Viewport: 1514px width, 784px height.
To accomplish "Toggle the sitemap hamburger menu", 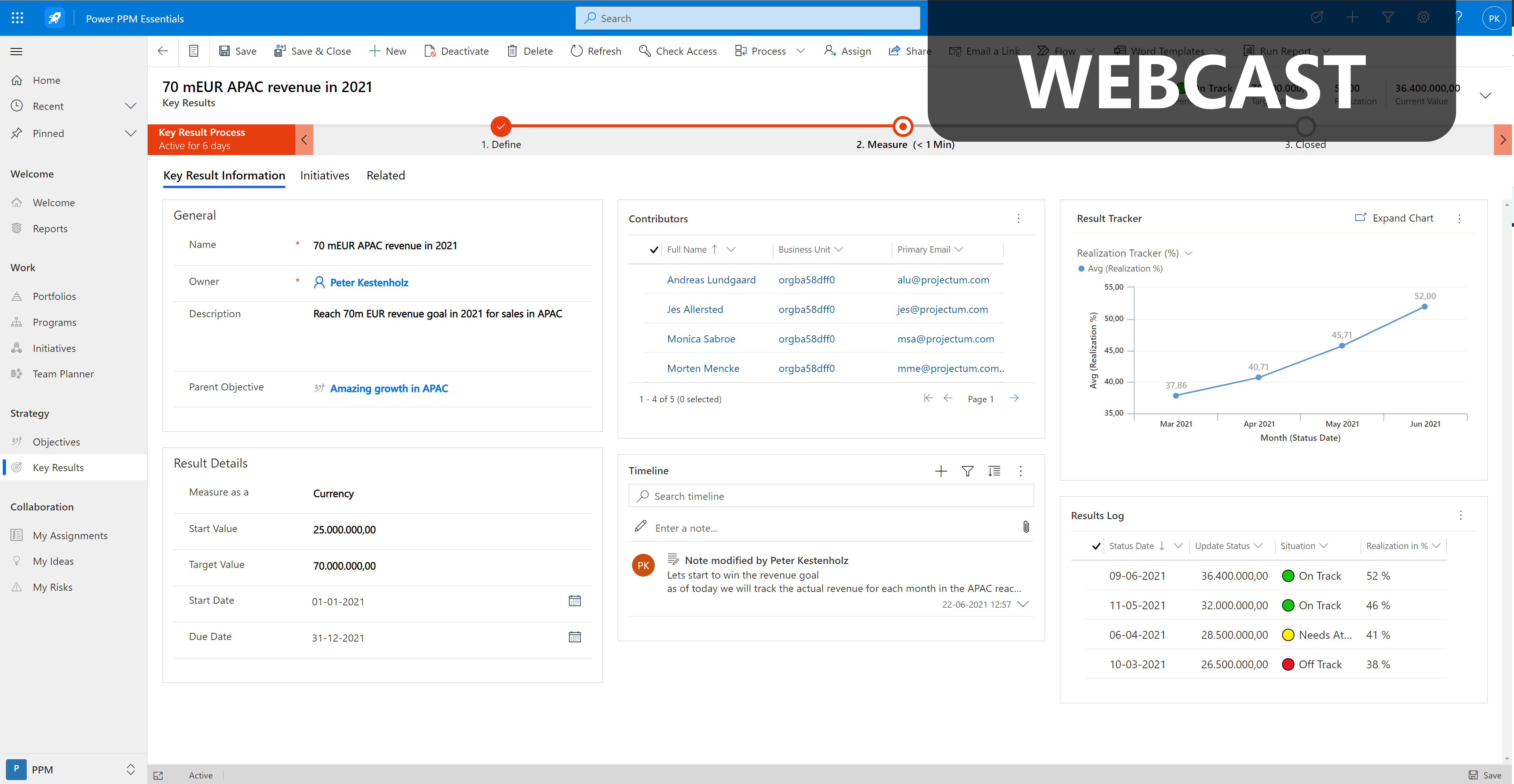I will 16,51.
